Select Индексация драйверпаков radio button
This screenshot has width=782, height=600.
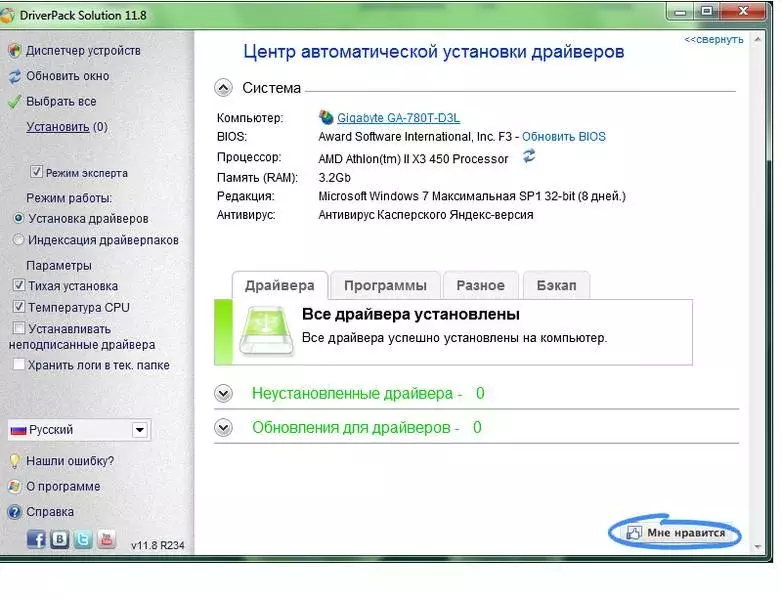pos(18,240)
